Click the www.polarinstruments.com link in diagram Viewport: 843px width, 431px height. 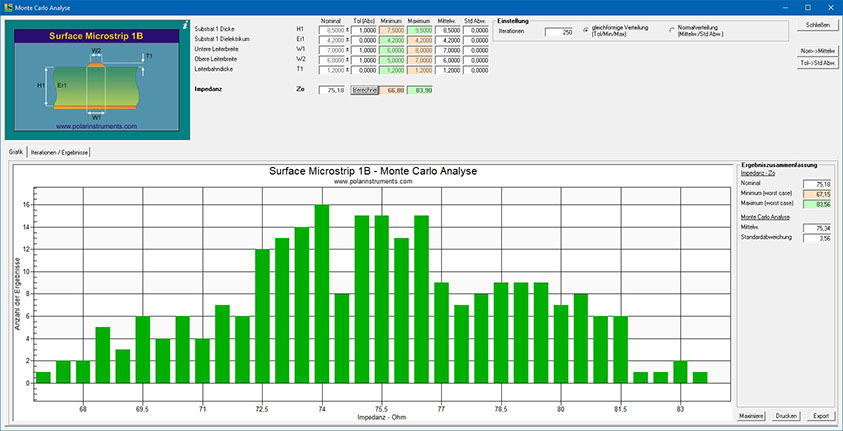96,127
